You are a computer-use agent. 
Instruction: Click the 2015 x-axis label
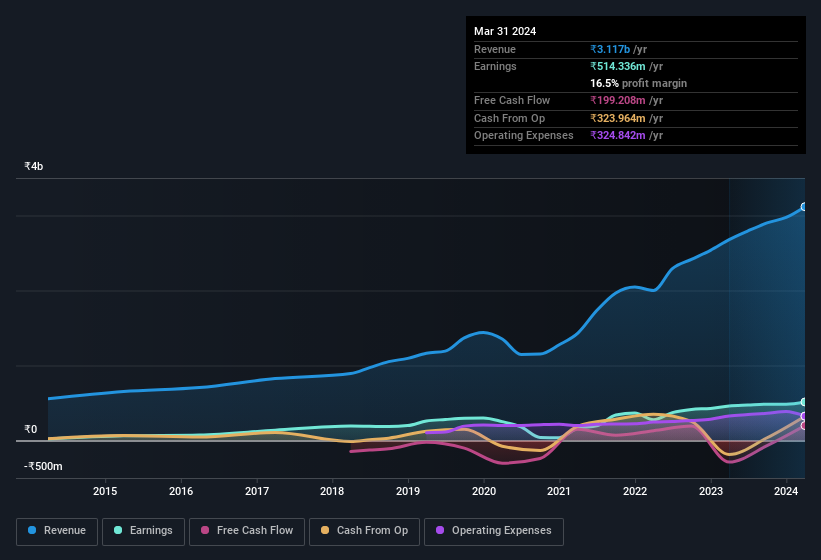point(105,491)
